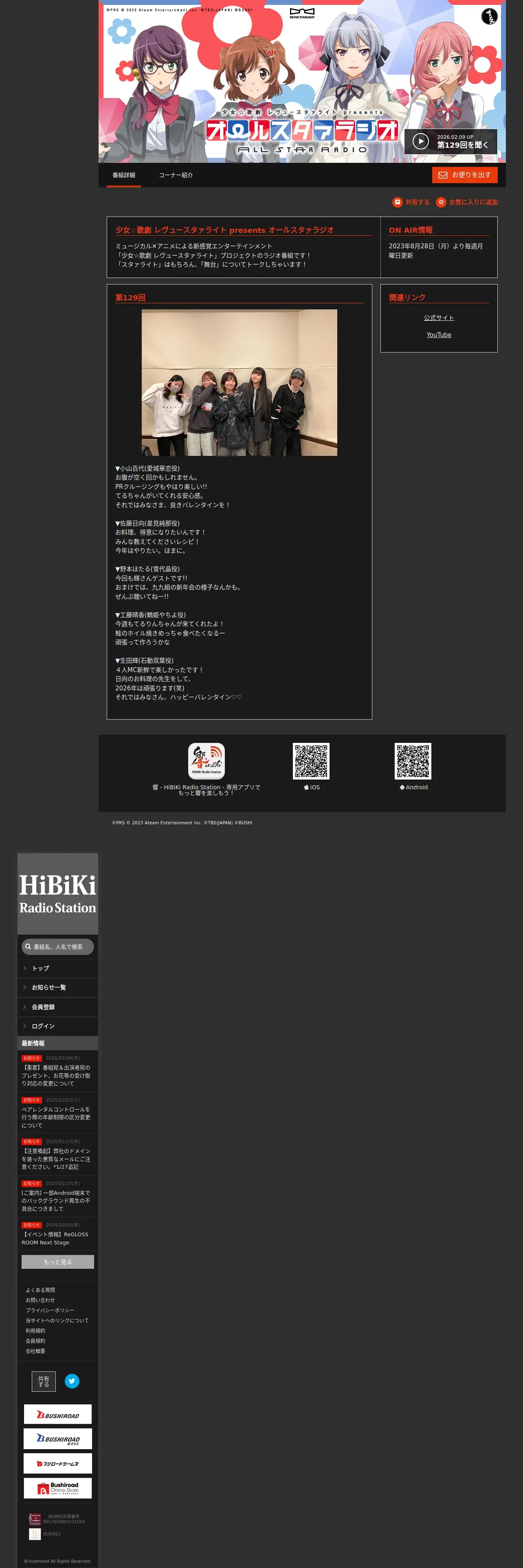Open 利用規約 footer link
523x1568 pixels.
(35, 1331)
